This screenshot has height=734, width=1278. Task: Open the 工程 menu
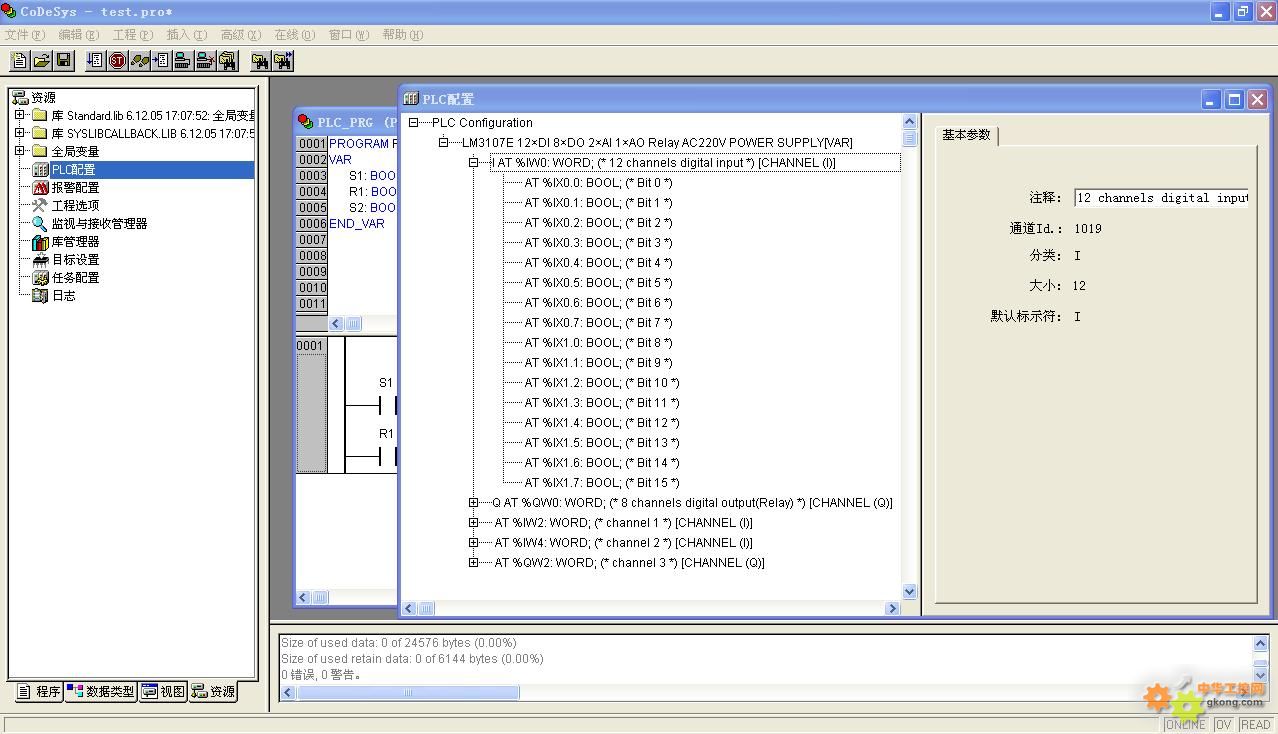point(133,35)
